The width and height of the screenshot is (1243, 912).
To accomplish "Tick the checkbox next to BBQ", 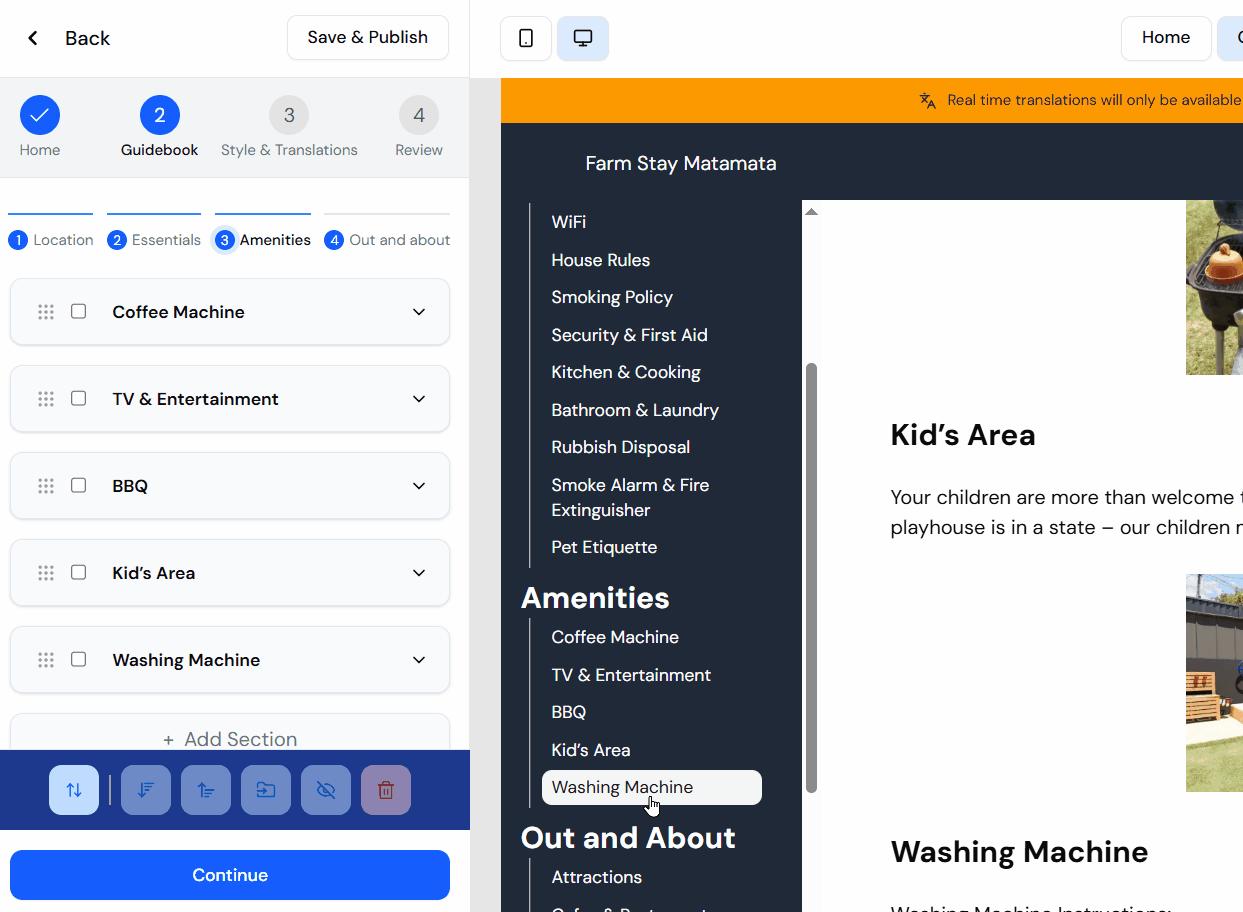I will click(78, 485).
